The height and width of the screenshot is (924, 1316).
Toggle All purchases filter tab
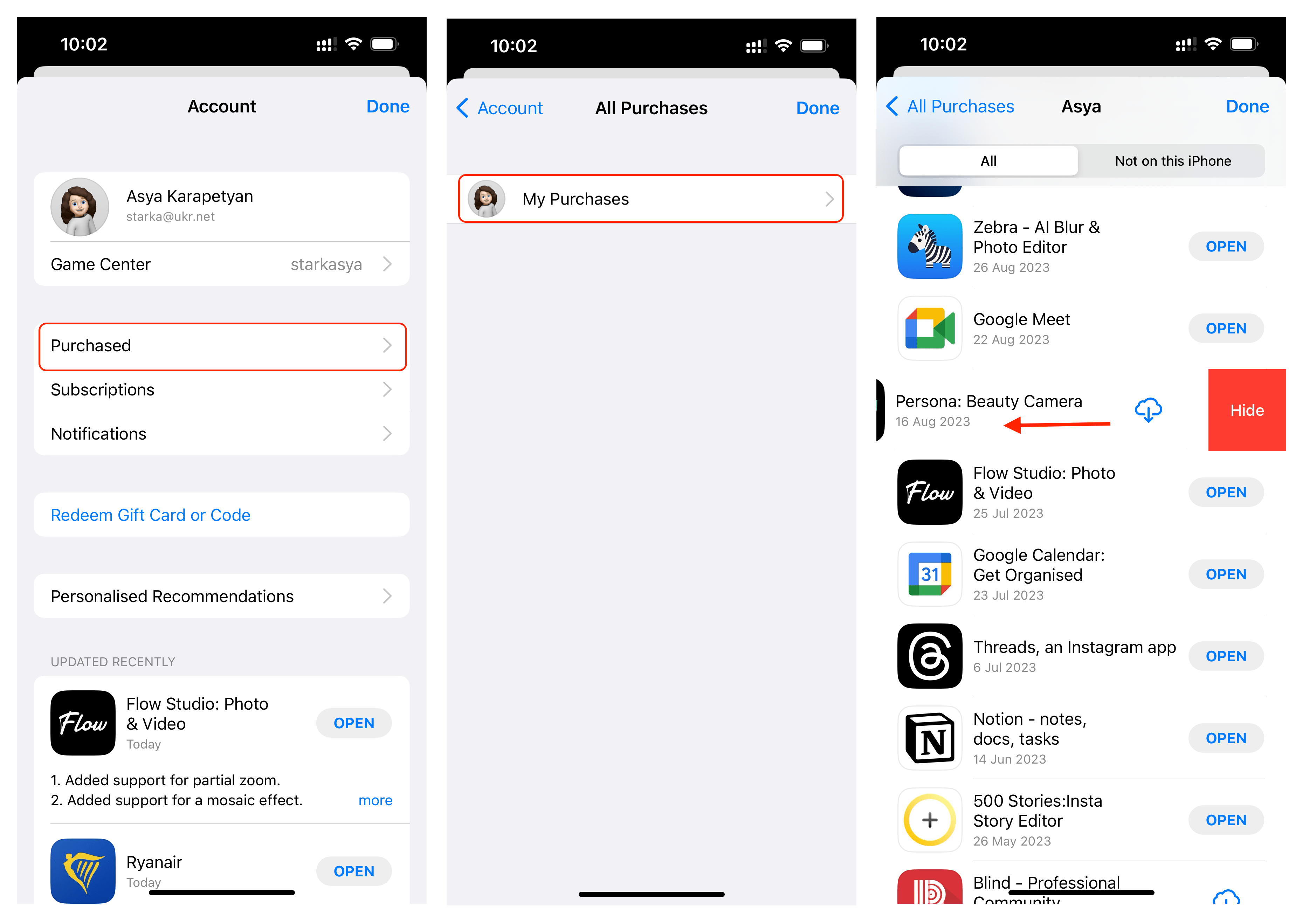click(989, 160)
